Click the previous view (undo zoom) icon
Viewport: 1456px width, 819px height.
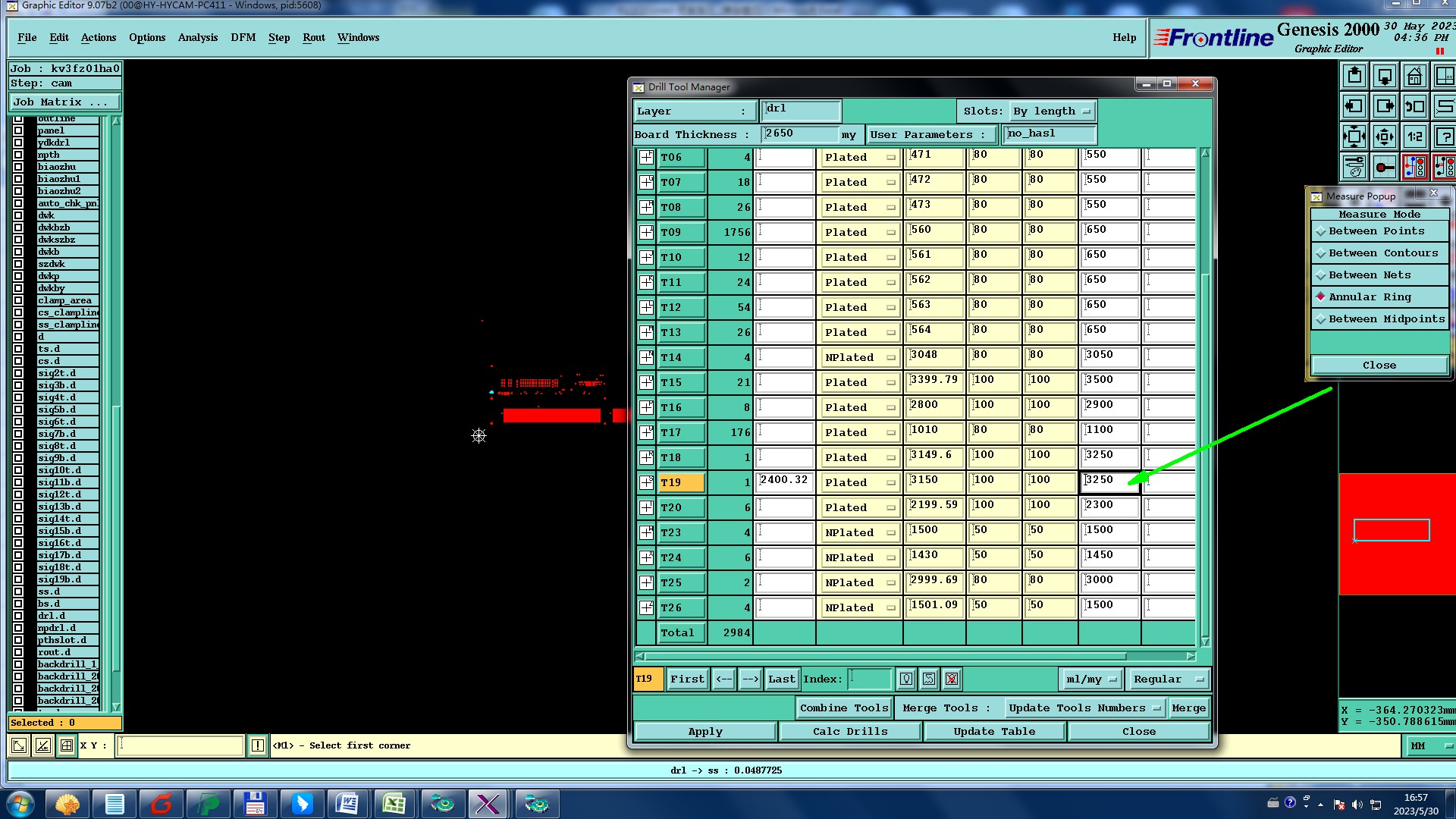coord(1414,107)
